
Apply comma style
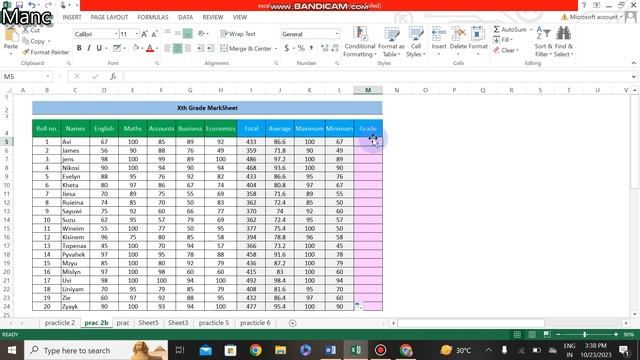pos(311,48)
